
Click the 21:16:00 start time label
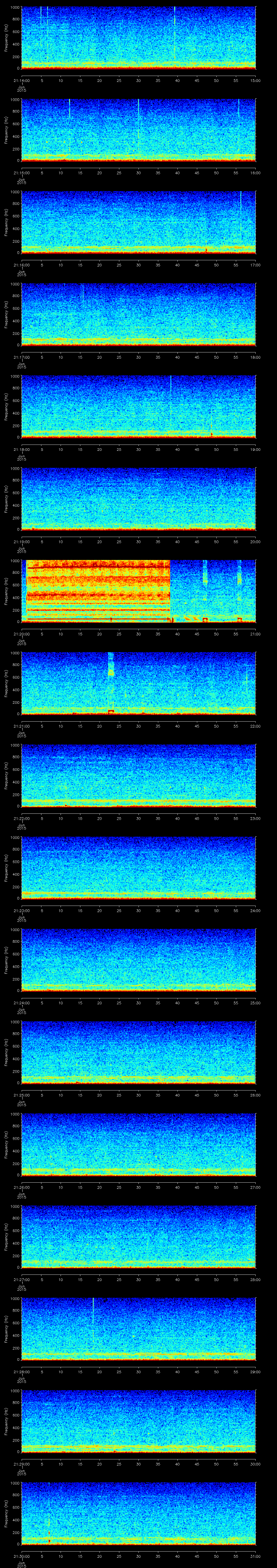pos(21,265)
